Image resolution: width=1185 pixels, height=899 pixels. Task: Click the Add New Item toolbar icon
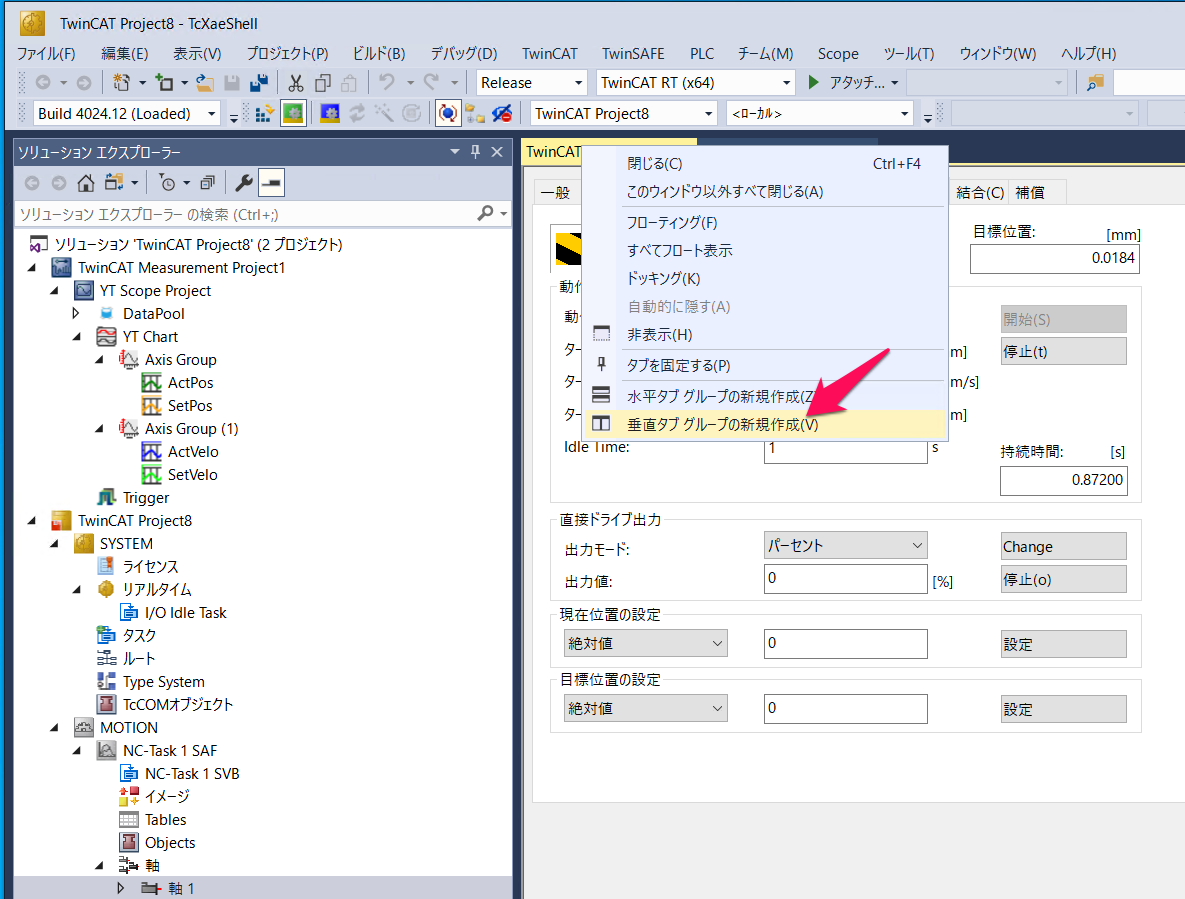pyautogui.click(x=164, y=82)
